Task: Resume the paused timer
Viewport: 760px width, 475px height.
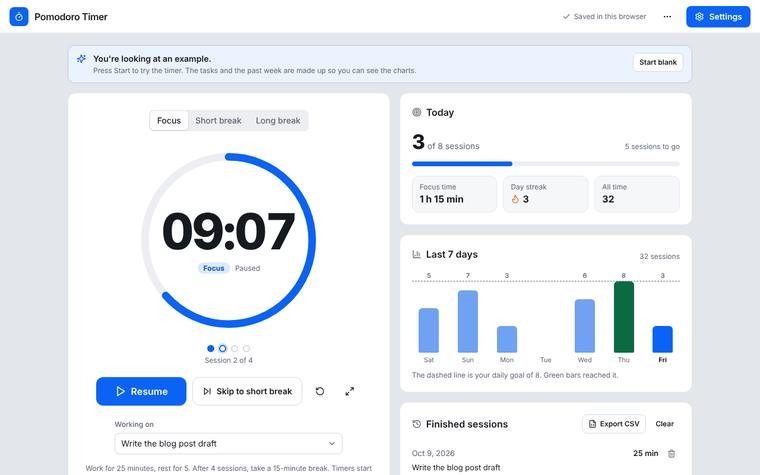Action: 141,391
